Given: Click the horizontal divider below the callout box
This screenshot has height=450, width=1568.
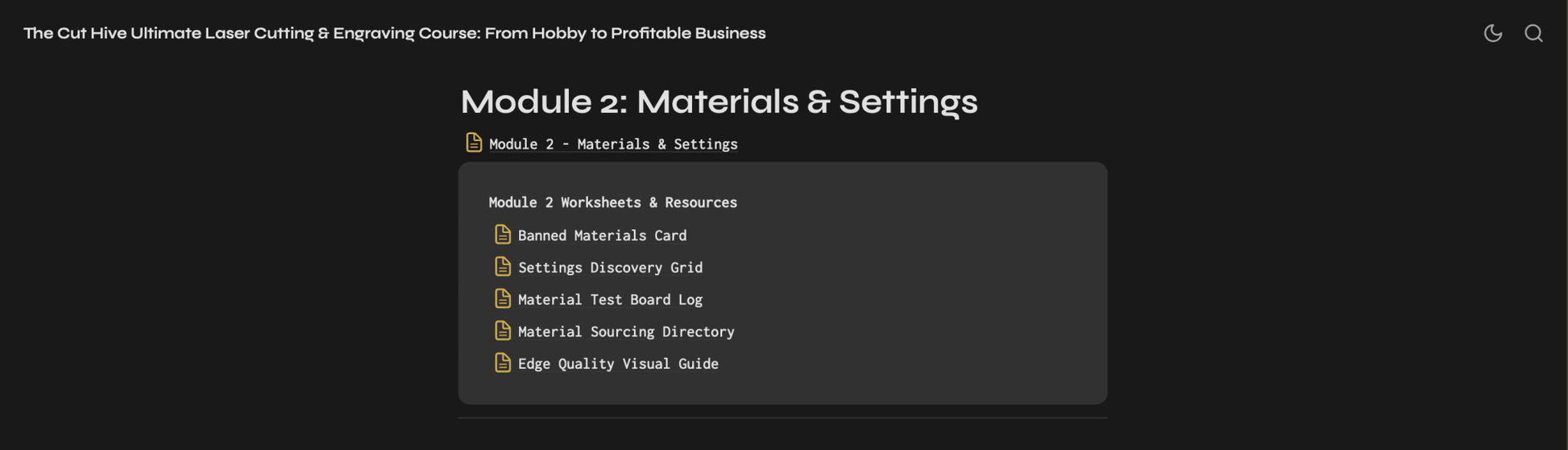Looking at the screenshot, I should click(782, 418).
